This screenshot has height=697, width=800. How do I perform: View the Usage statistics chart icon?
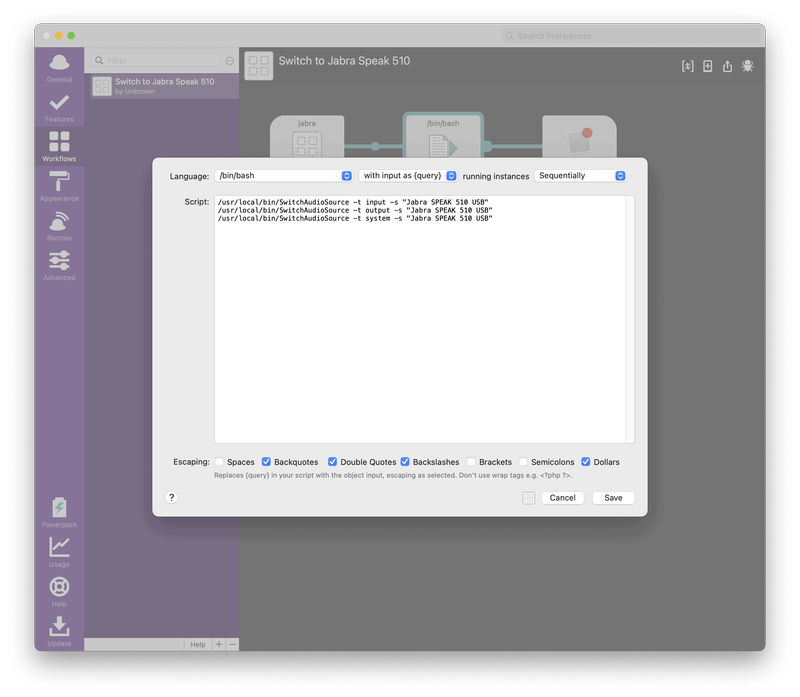59,551
